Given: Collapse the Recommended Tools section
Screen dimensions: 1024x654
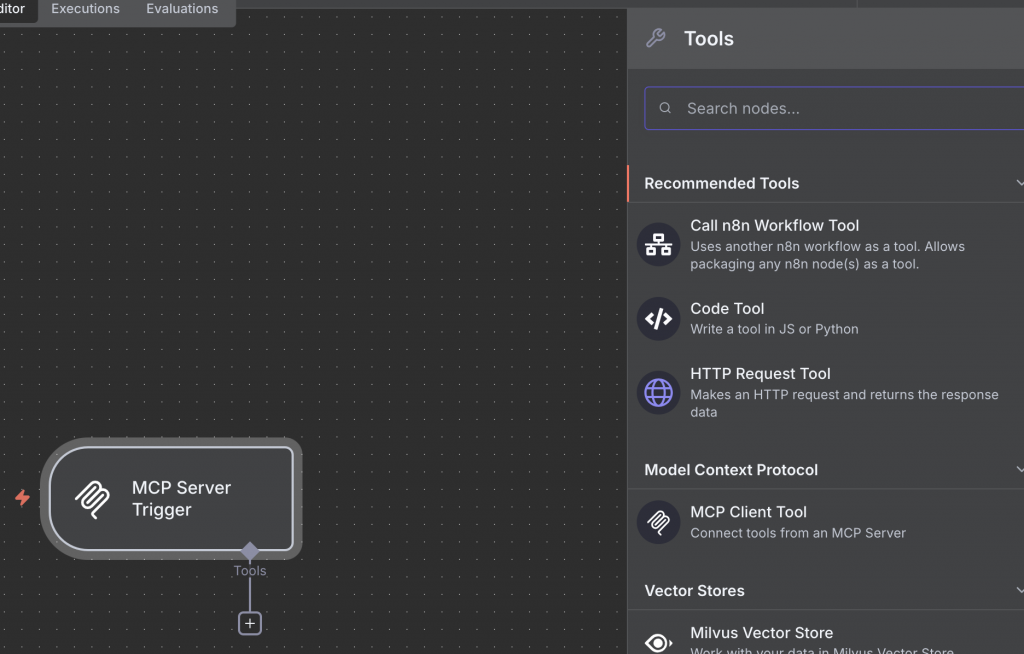Looking at the screenshot, I should point(1019,183).
